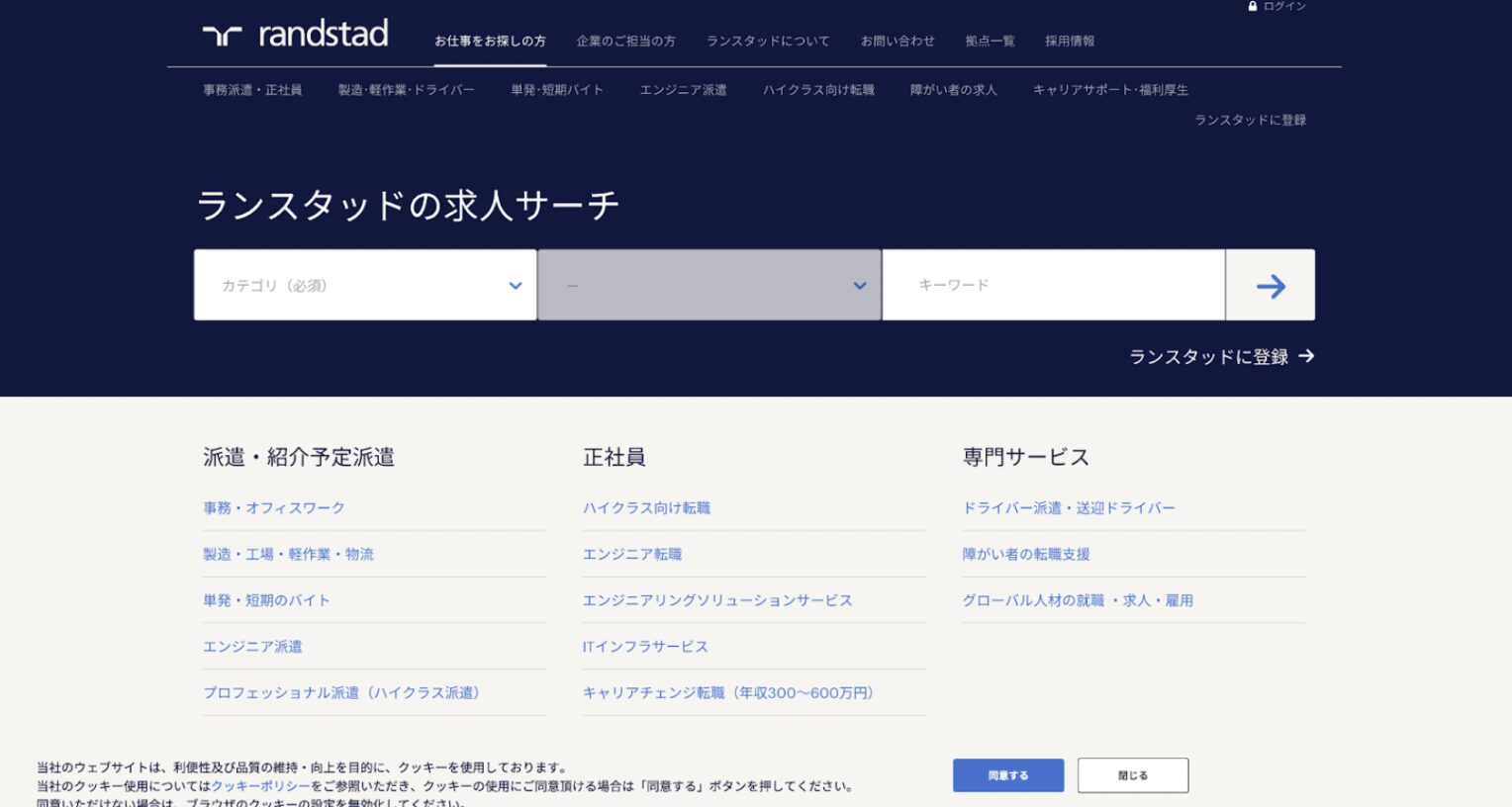The width and height of the screenshot is (1512, 807).
Task: Open 採用情報 menu item
Action: 1070,42
